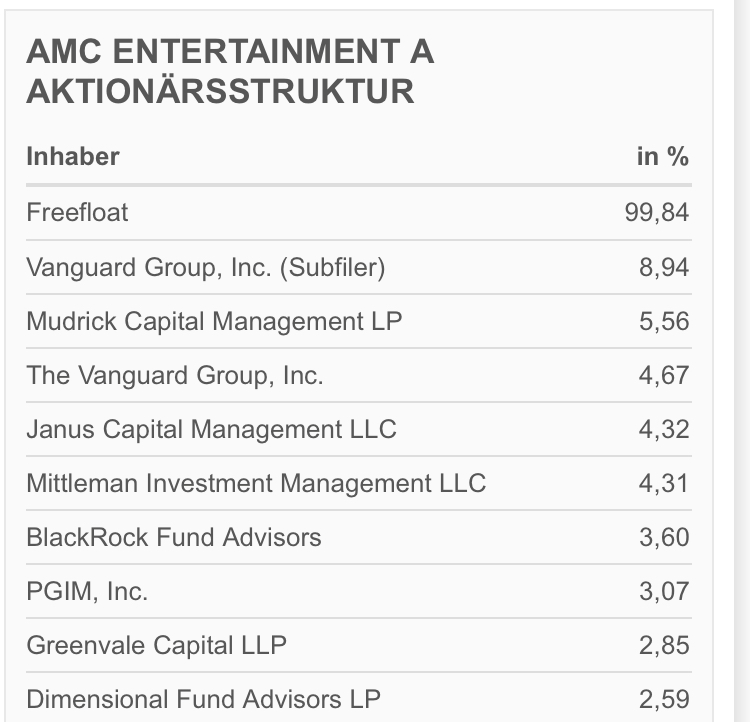Viewport: 750px width, 722px height.
Task: Open Vanguard Group, Inc. (Subfiler) entry
Action: pos(205,267)
